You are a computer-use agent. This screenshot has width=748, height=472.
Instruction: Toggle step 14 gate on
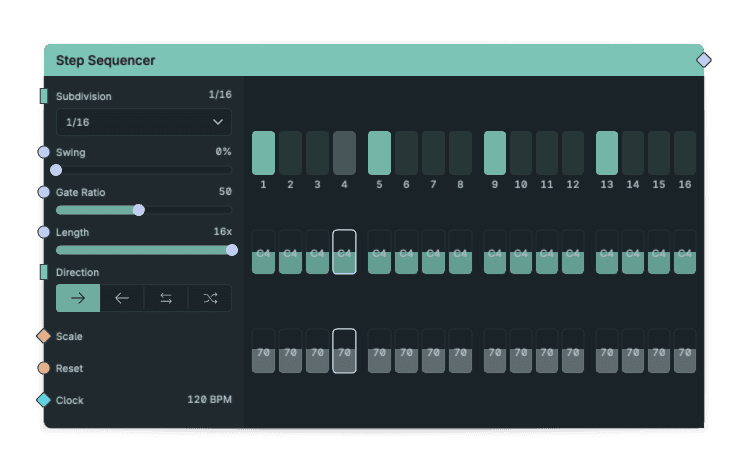[633, 153]
